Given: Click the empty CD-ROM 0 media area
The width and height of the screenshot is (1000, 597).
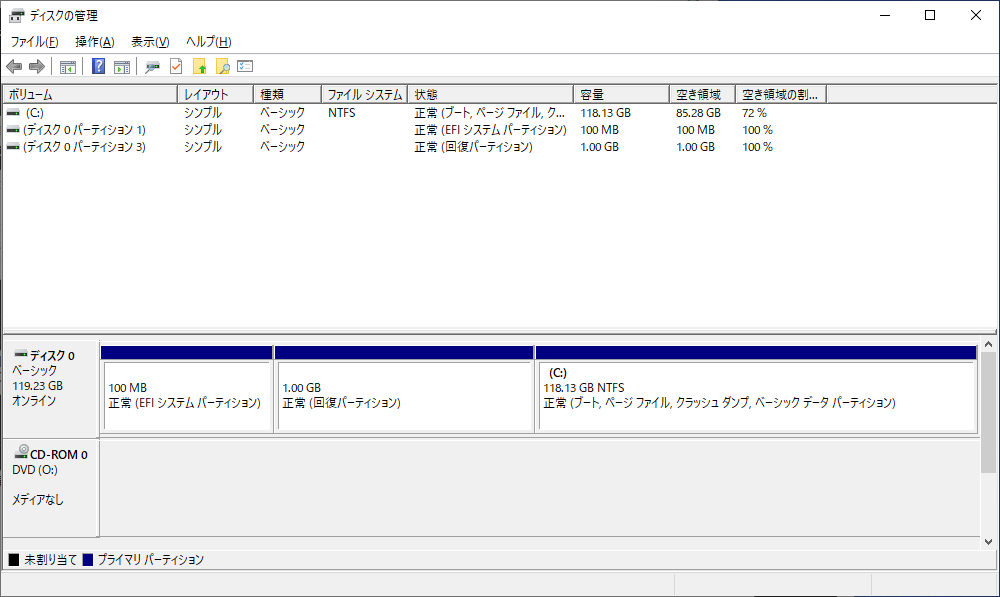Looking at the screenshot, I should [x=539, y=487].
